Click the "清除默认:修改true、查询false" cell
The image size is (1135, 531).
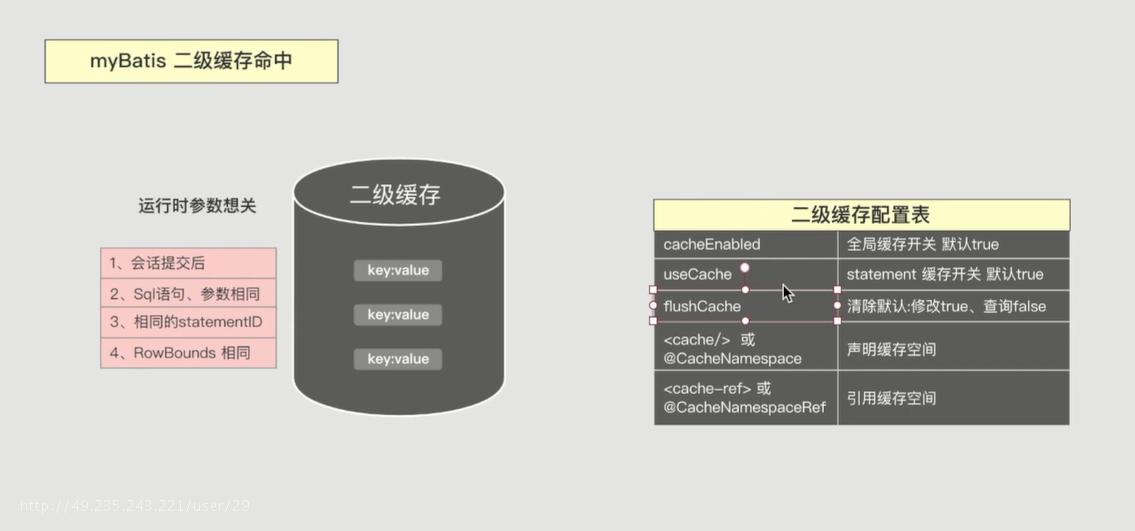pos(954,306)
